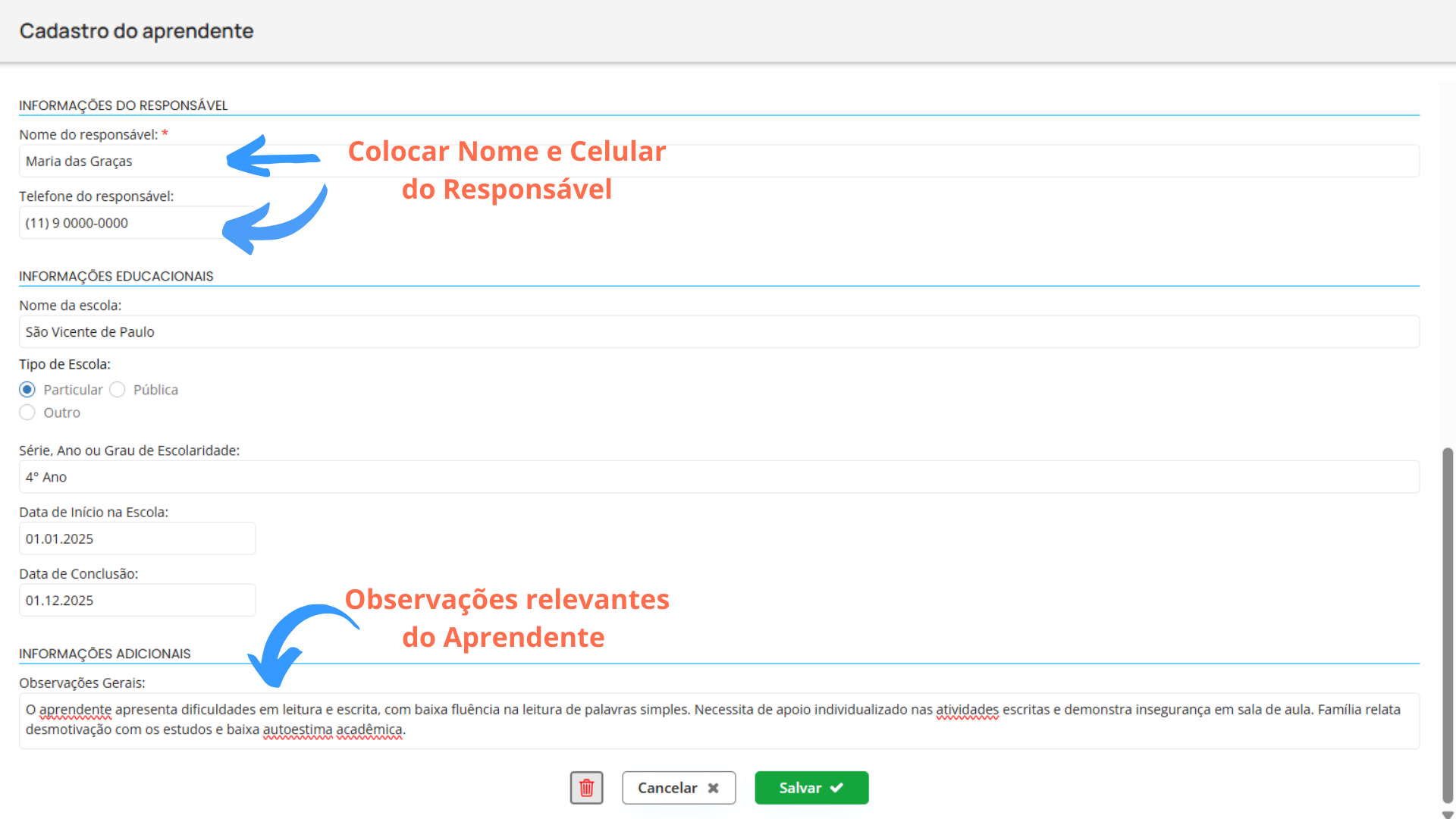Click the Série, Ano ou Grau field
Screen dimensions: 1456x819
click(719, 477)
